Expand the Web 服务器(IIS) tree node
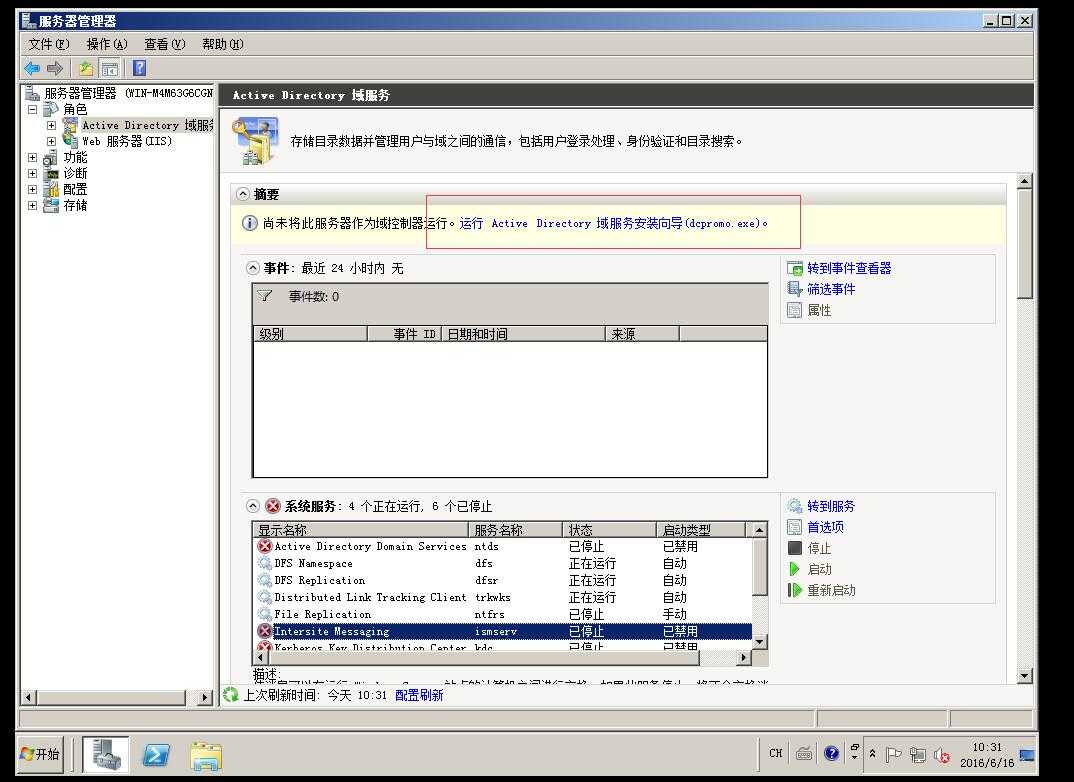The image size is (1074, 782). click(51, 141)
